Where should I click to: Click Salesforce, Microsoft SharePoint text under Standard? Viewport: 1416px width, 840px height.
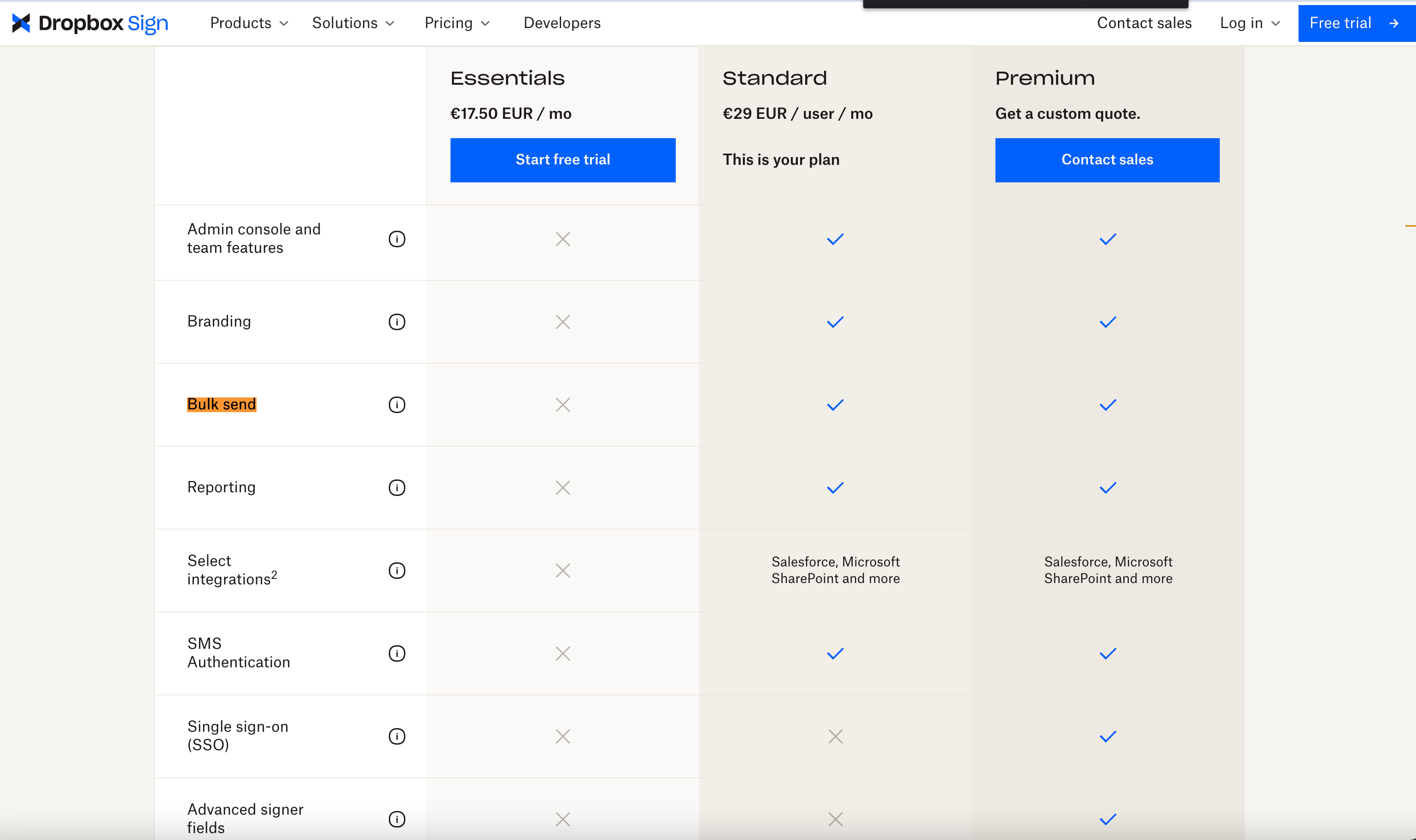[x=835, y=570]
